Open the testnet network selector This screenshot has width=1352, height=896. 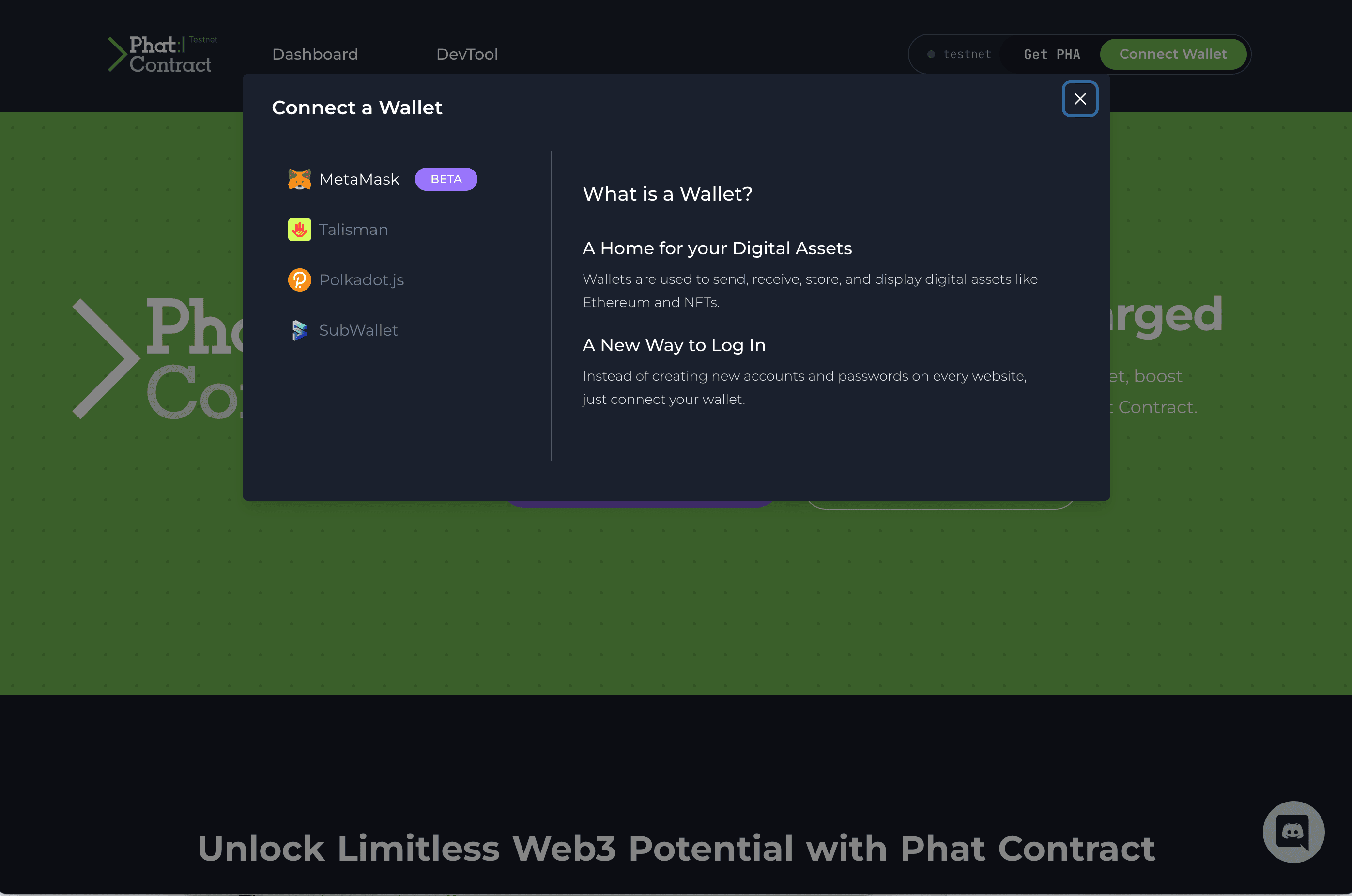(x=967, y=54)
